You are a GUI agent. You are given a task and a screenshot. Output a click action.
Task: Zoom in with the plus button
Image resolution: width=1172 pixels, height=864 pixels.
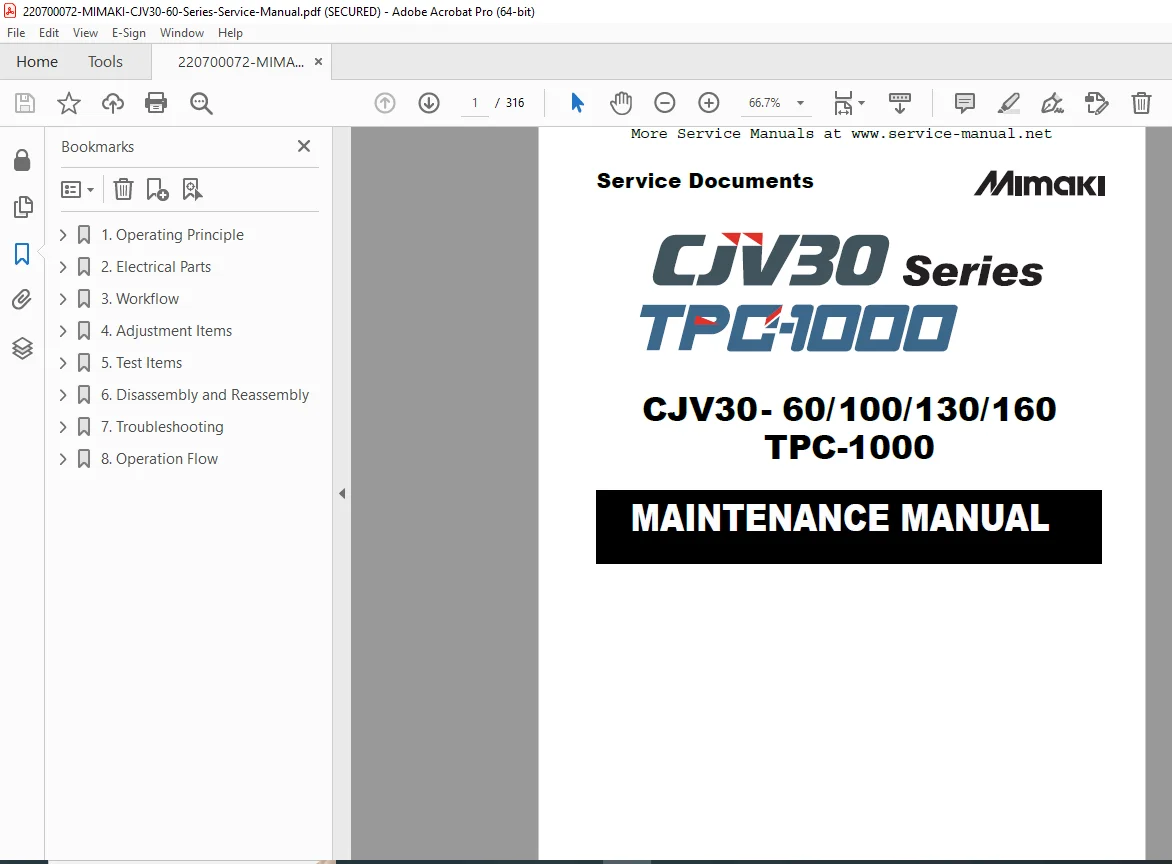(x=709, y=103)
